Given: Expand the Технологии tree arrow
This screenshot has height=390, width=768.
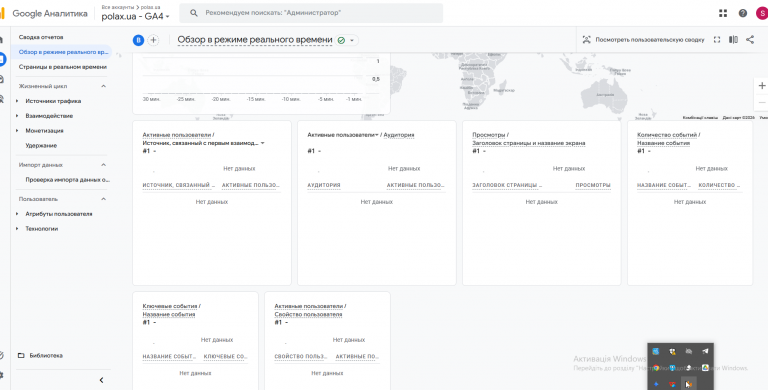Looking at the screenshot, I should 17,229.
